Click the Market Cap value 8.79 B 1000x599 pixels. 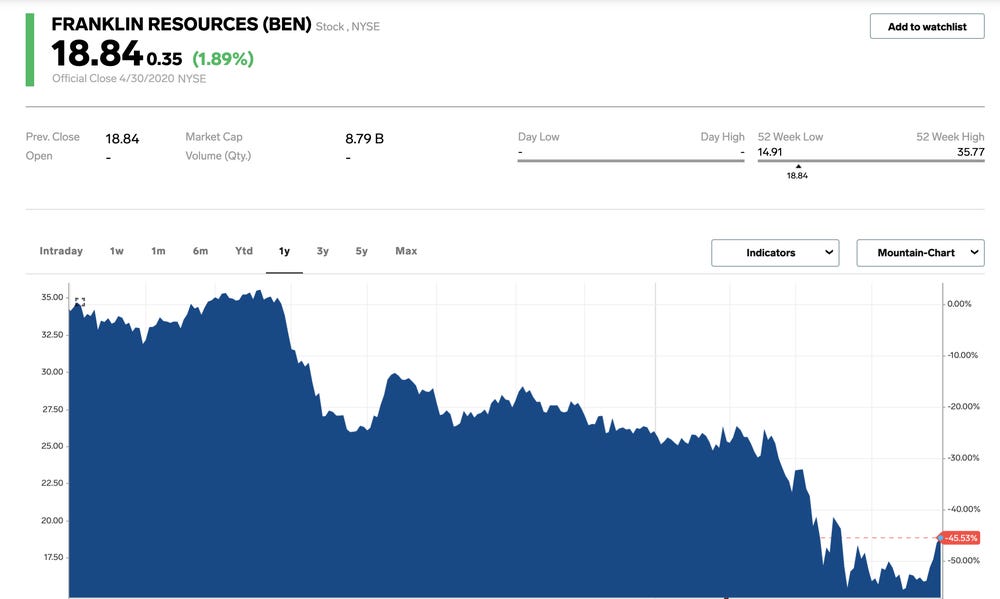tap(364, 138)
